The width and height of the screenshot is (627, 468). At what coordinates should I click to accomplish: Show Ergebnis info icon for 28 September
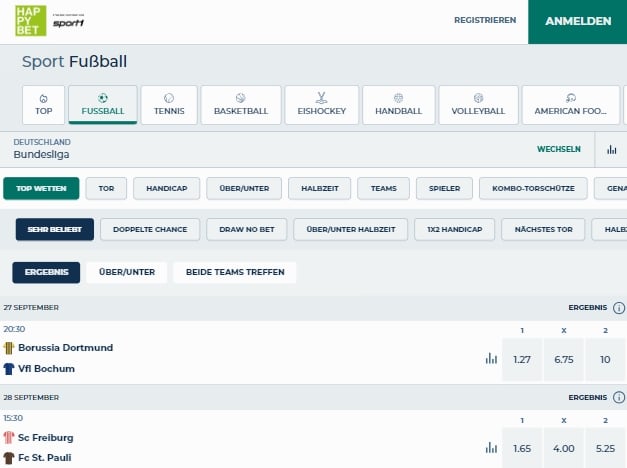[x=619, y=397]
